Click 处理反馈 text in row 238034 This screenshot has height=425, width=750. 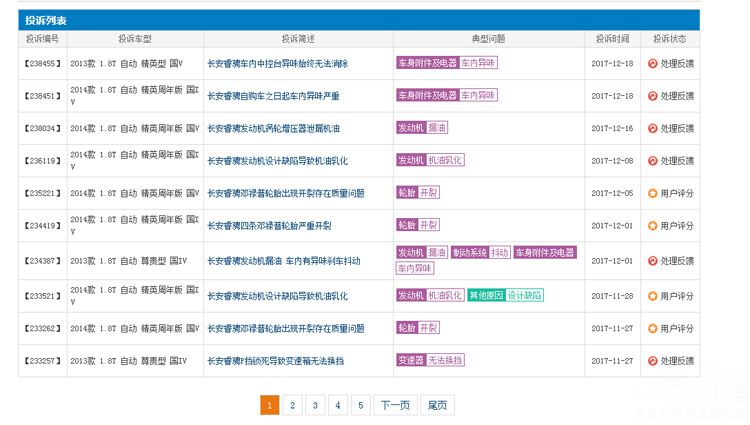click(677, 129)
